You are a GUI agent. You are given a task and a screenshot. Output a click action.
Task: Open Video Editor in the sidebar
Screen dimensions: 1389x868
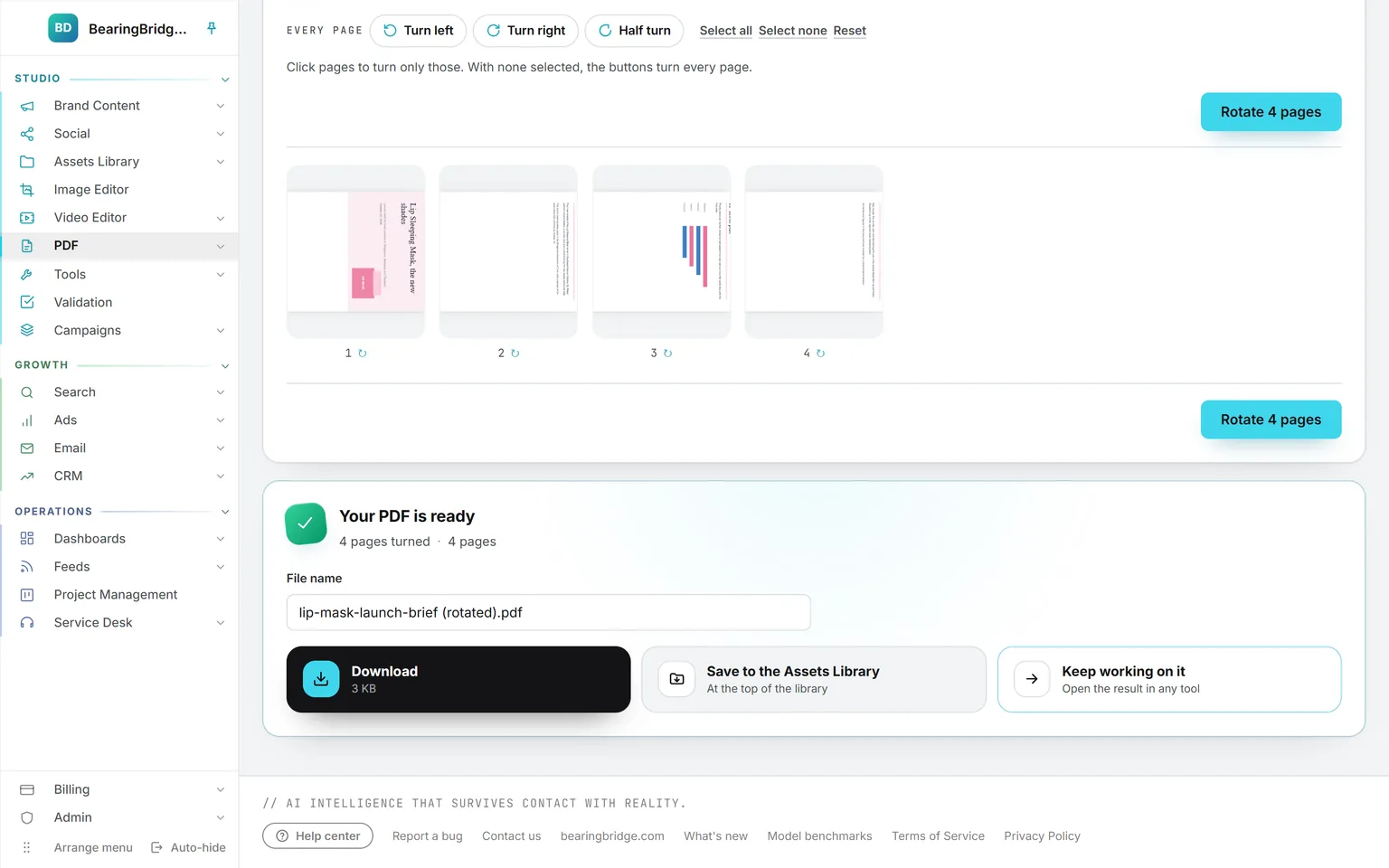(120, 218)
